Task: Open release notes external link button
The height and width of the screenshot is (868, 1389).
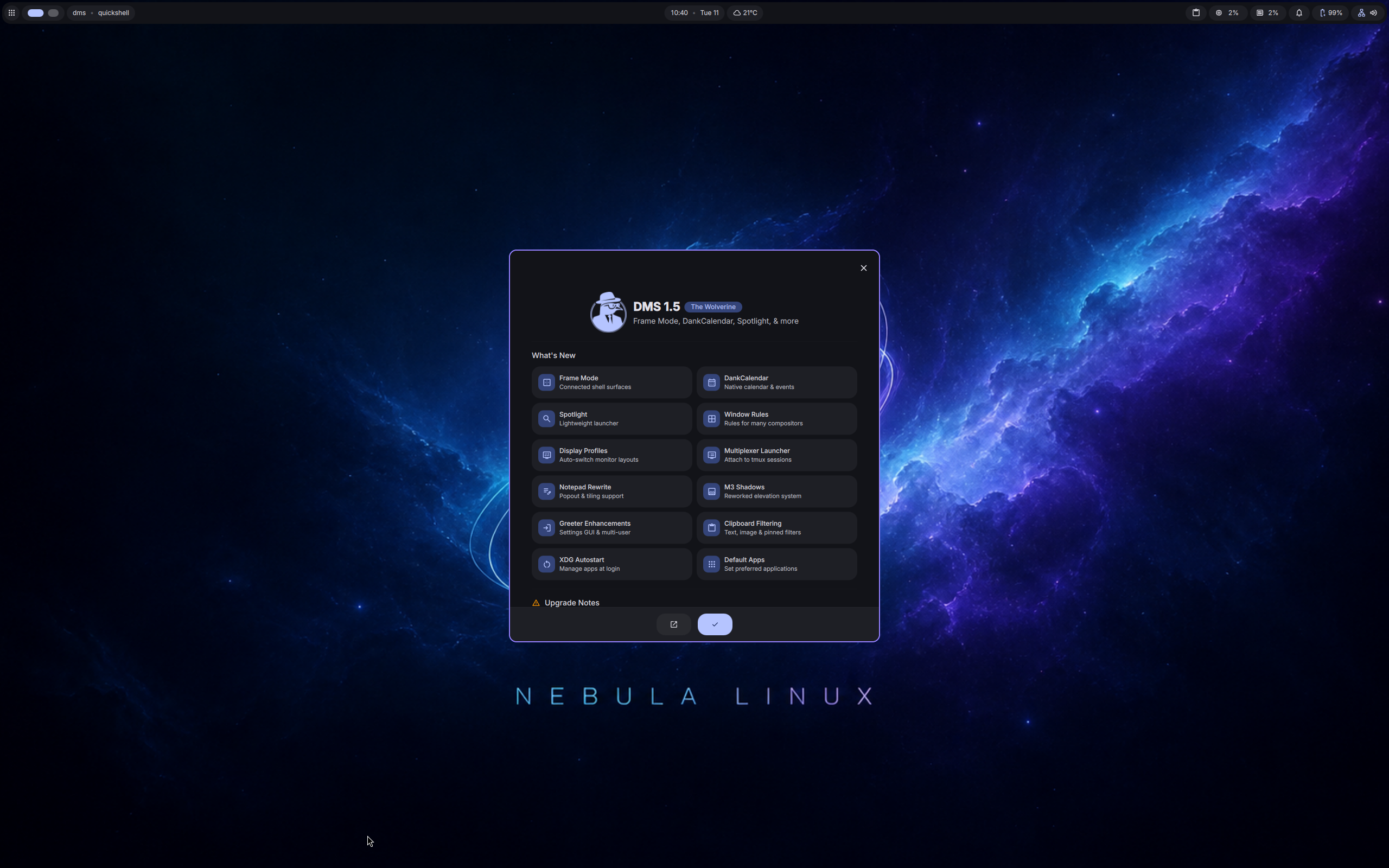Action: tap(674, 624)
